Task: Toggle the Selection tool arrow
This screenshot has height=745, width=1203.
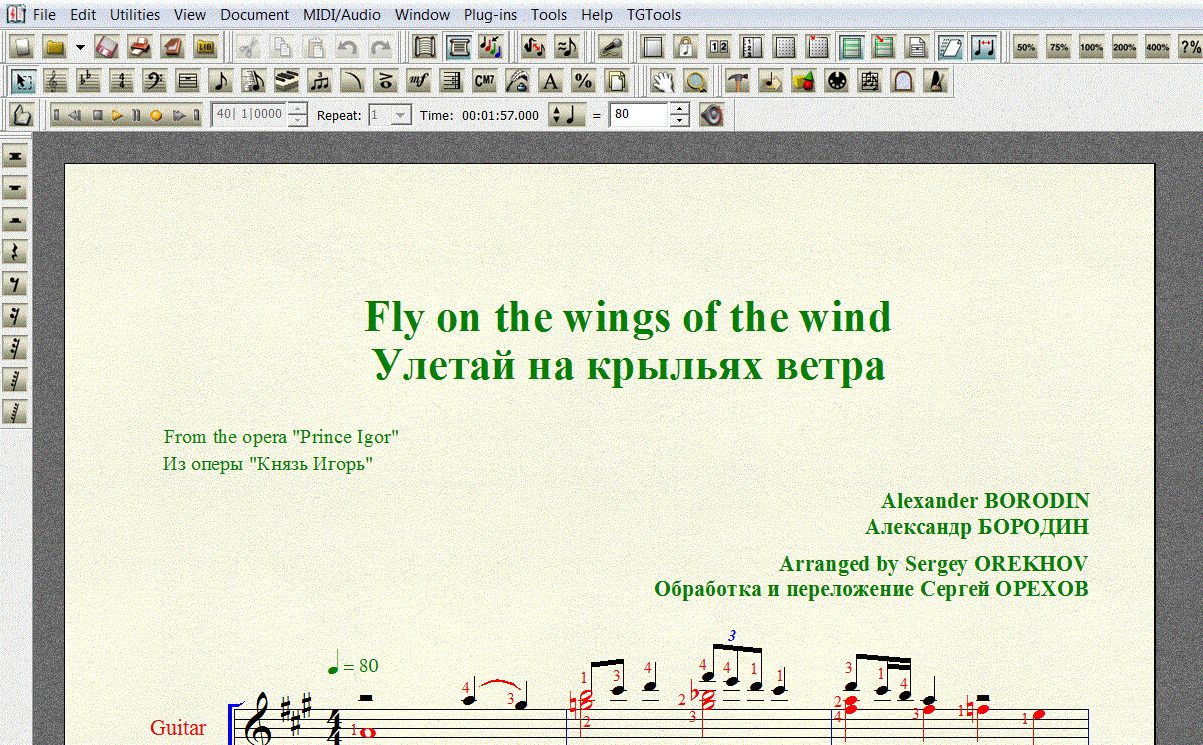Action: tap(24, 81)
